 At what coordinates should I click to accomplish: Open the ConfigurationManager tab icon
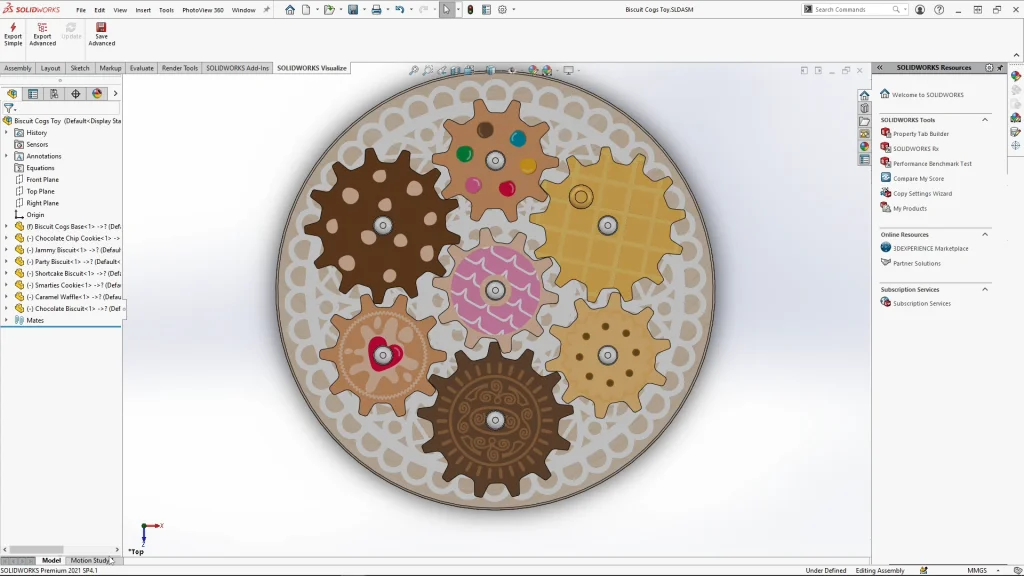tap(54, 94)
